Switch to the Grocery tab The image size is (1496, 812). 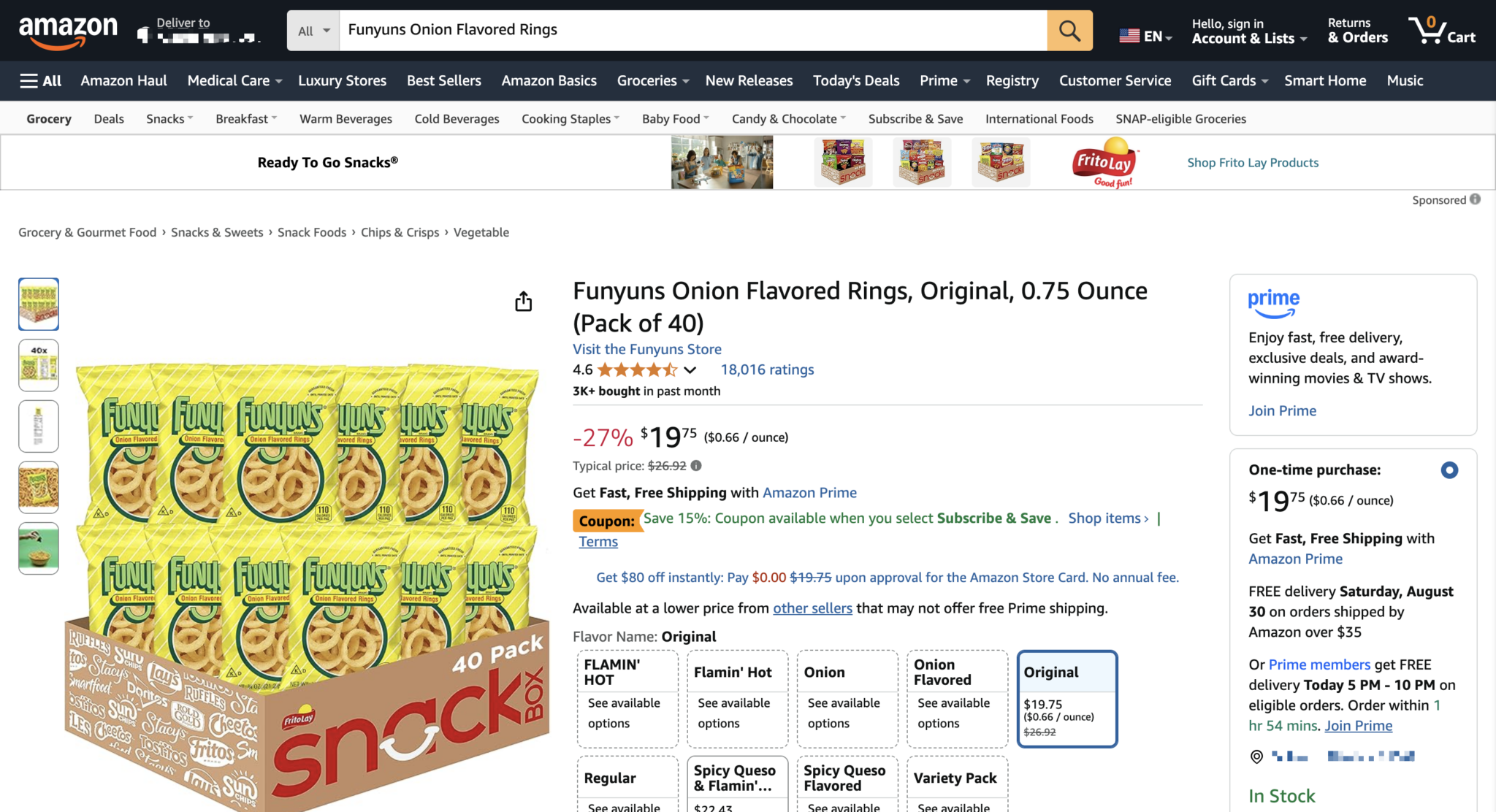(x=48, y=118)
